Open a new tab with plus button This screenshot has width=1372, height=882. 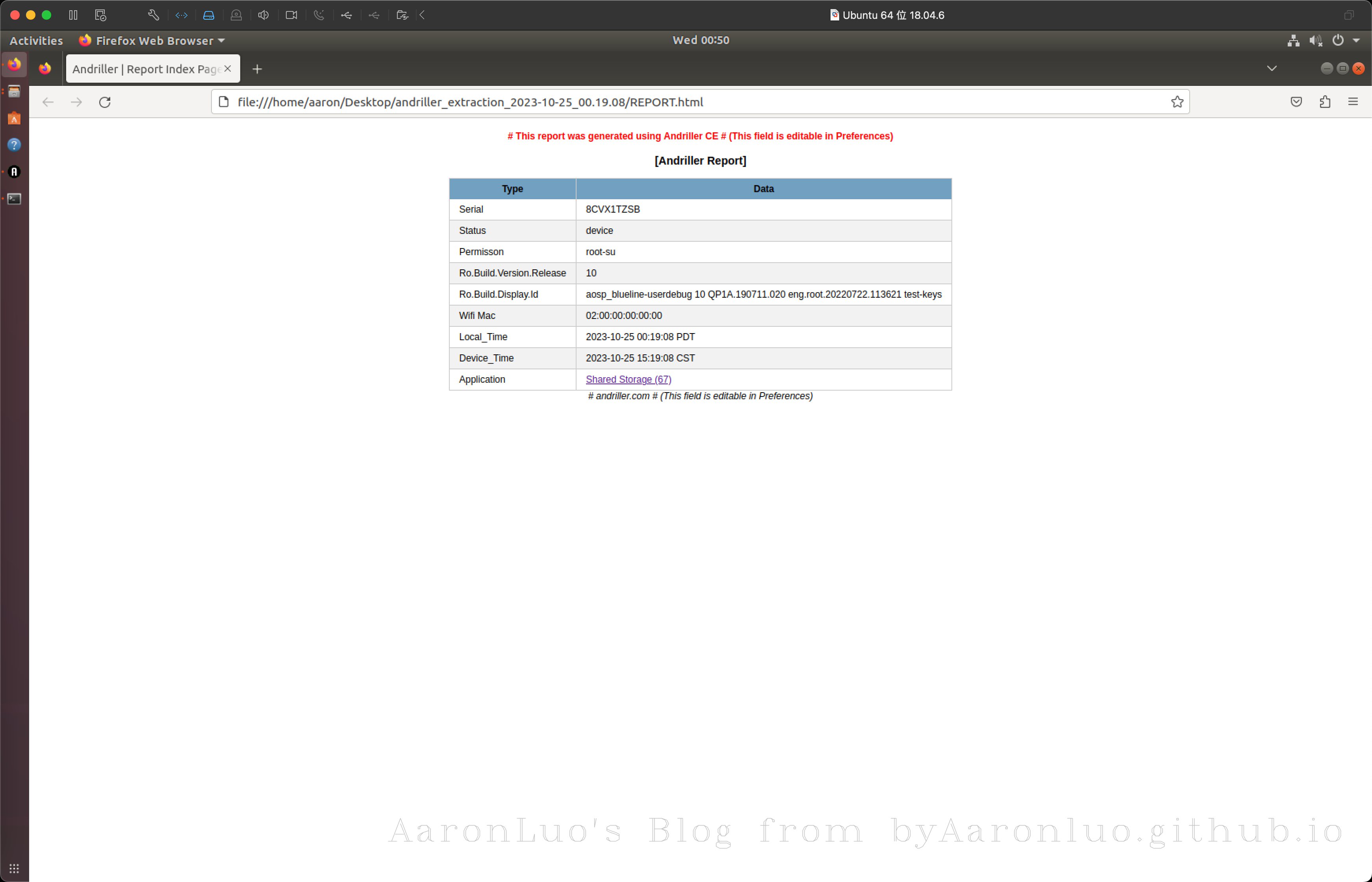coord(257,69)
